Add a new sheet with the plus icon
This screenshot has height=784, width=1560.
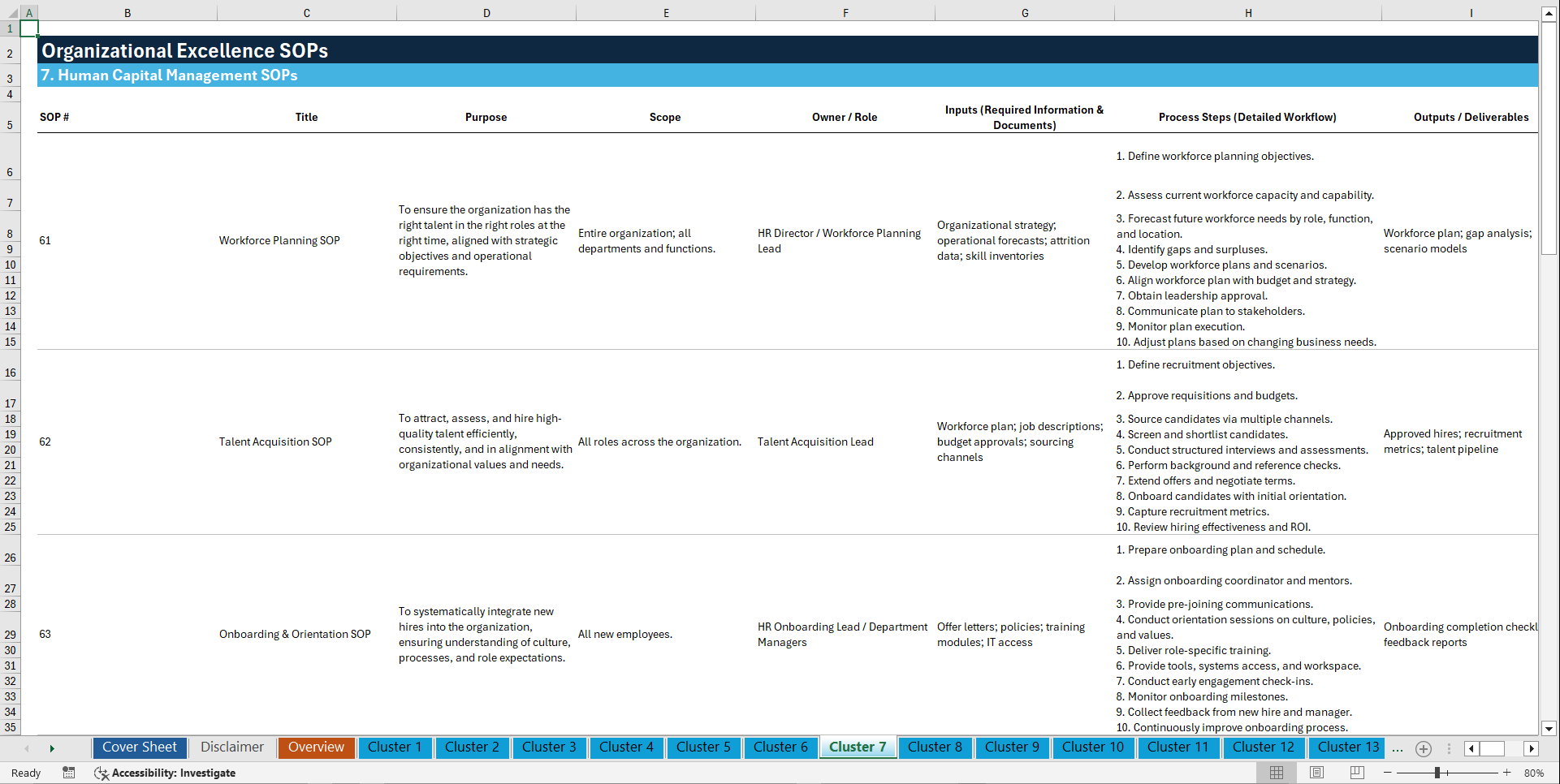point(1423,748)
